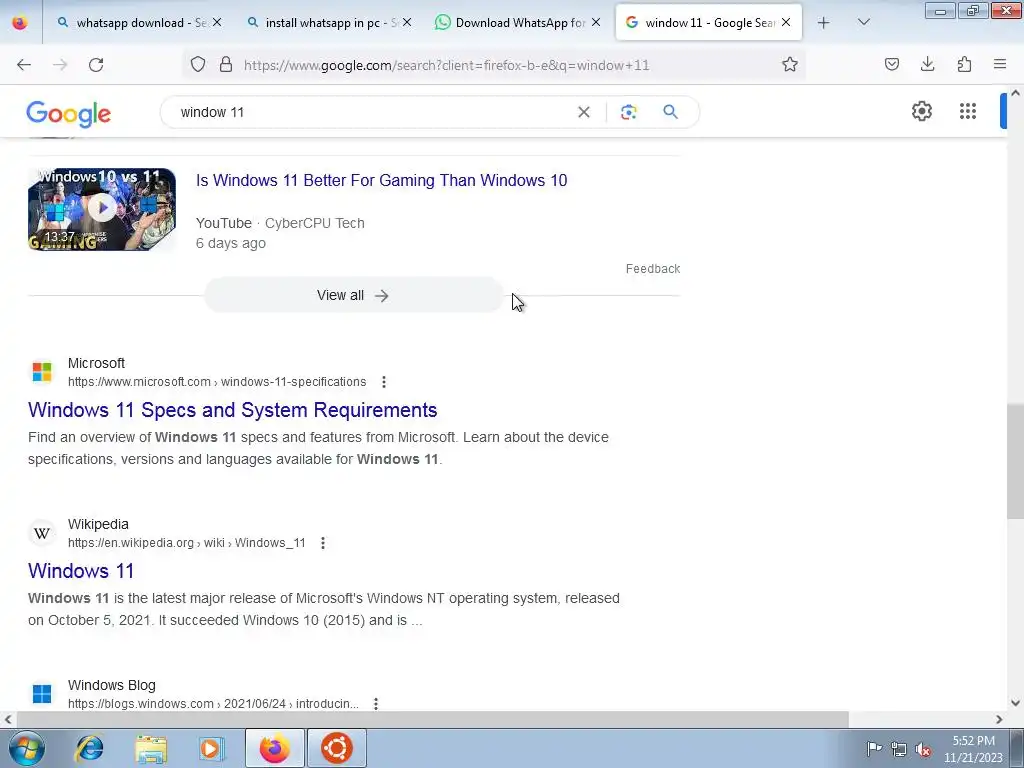Click Microsoft favicon in search result
1024x768 pixels.
[42, 372]
